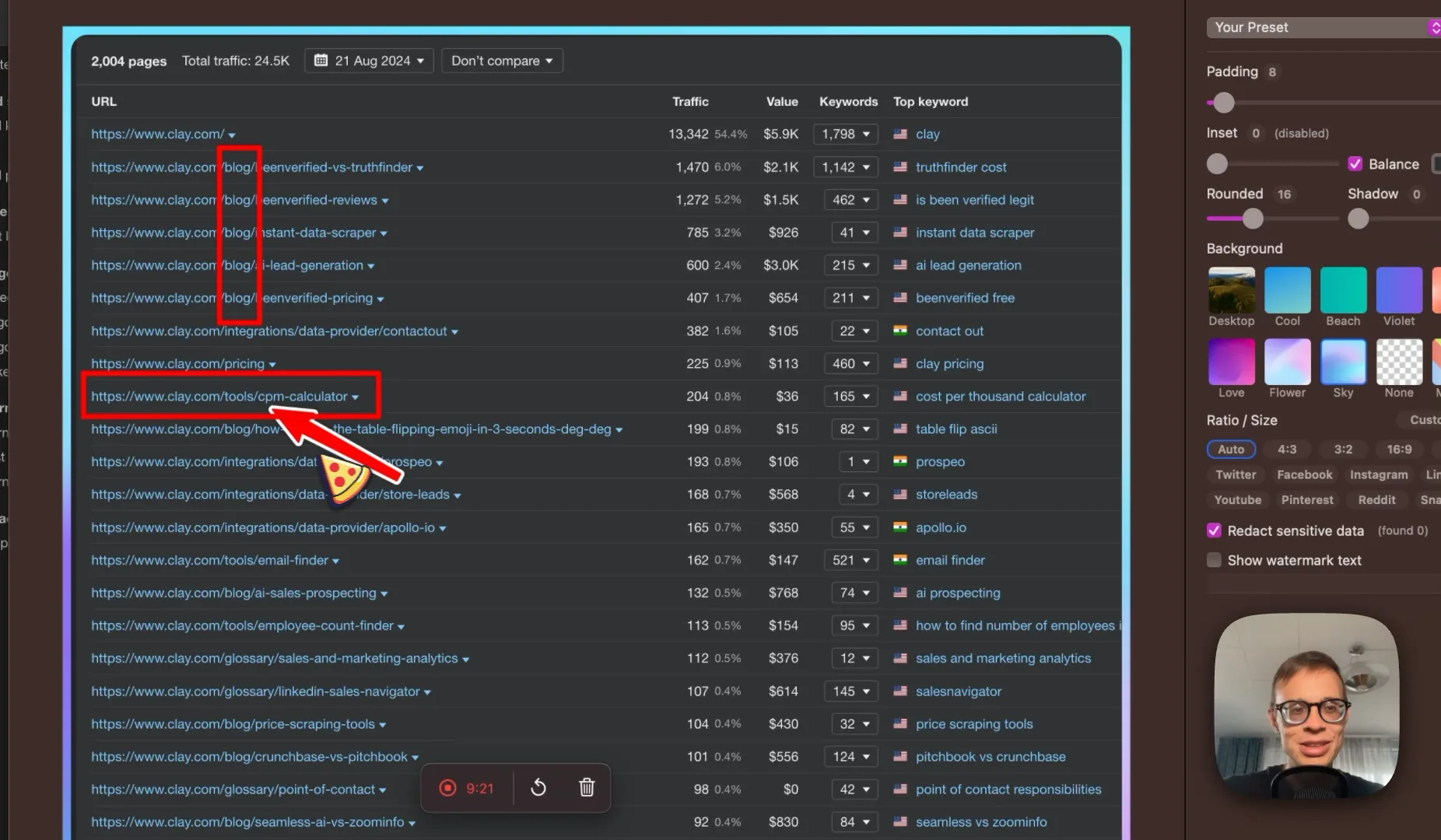Image resolution: width=1441 pixels, height=840 pixels.
Task: Select the Instagram size preset
Action: pos(1379,474)
